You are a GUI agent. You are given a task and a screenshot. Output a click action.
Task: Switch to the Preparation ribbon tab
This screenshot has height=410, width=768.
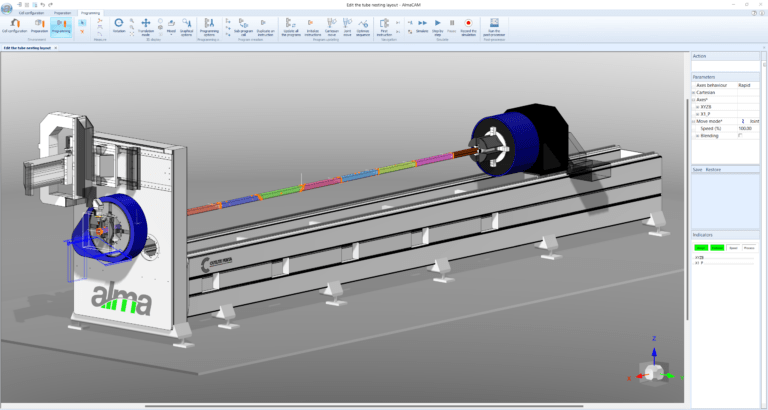tap(62, 12)
